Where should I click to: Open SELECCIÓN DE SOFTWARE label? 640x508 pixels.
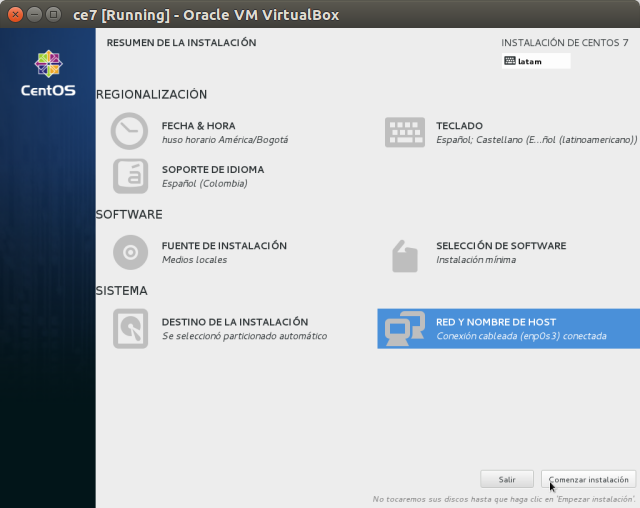click(501, 245)
